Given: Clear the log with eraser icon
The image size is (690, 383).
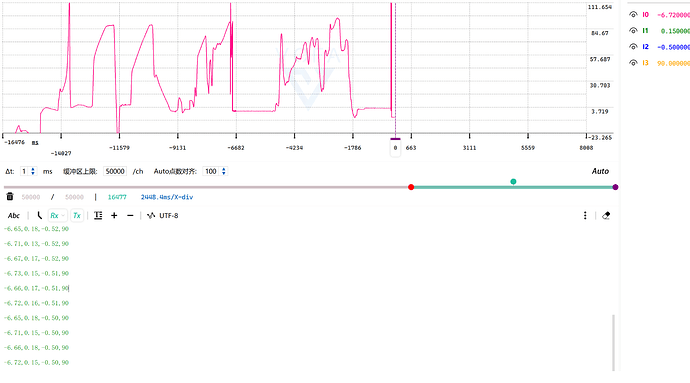Looking at the screenshot, I should click(x=606, y=215).
